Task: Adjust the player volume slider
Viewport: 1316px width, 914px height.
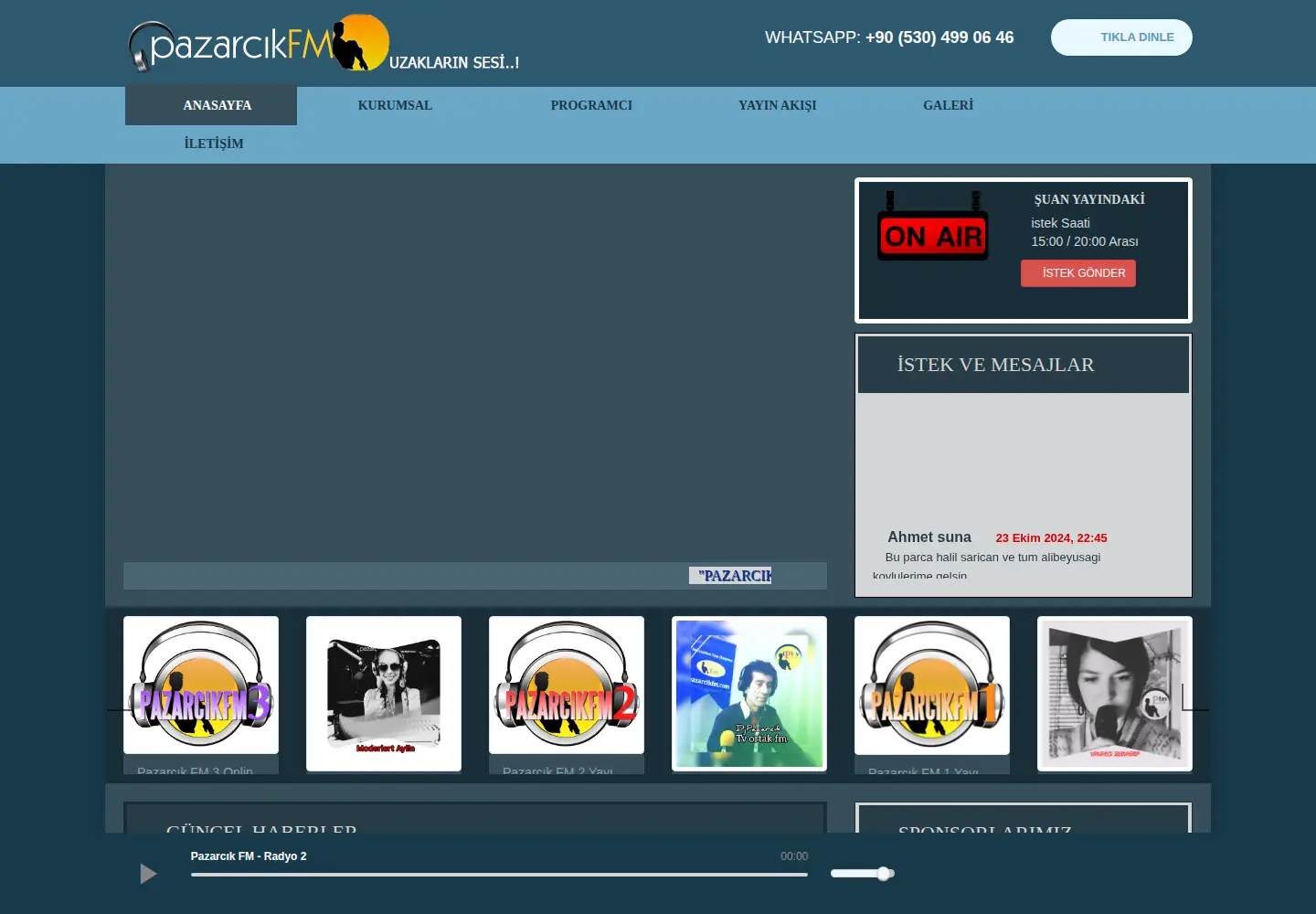Action: [862, 874]
